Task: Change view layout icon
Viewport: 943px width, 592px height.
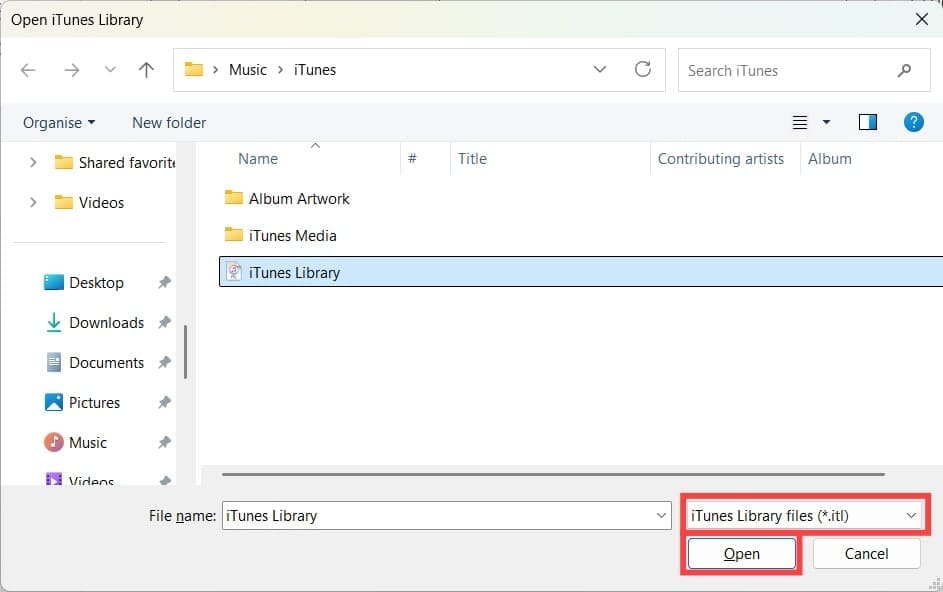Action: point(800,122)
